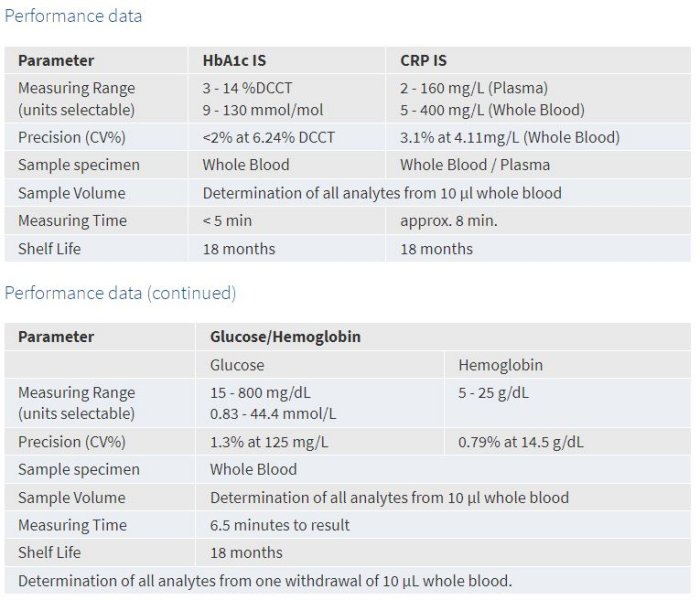Click the Glucose/Hemoglobin column header

(x=285, y=337)
